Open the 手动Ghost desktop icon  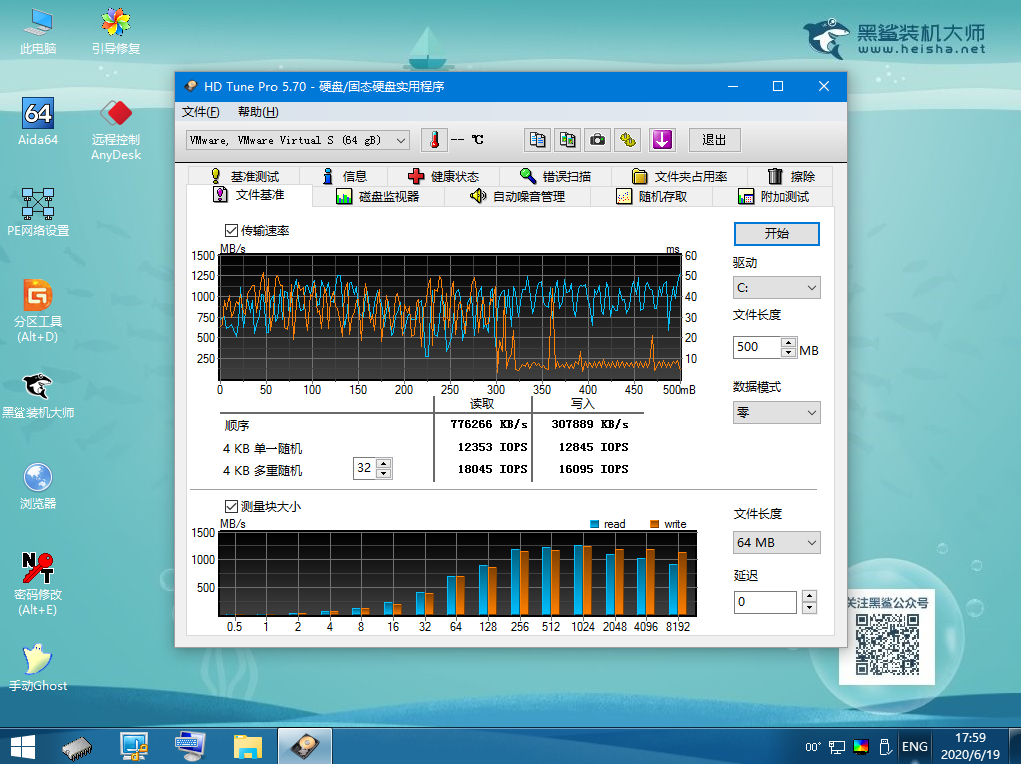click(38, 668)
